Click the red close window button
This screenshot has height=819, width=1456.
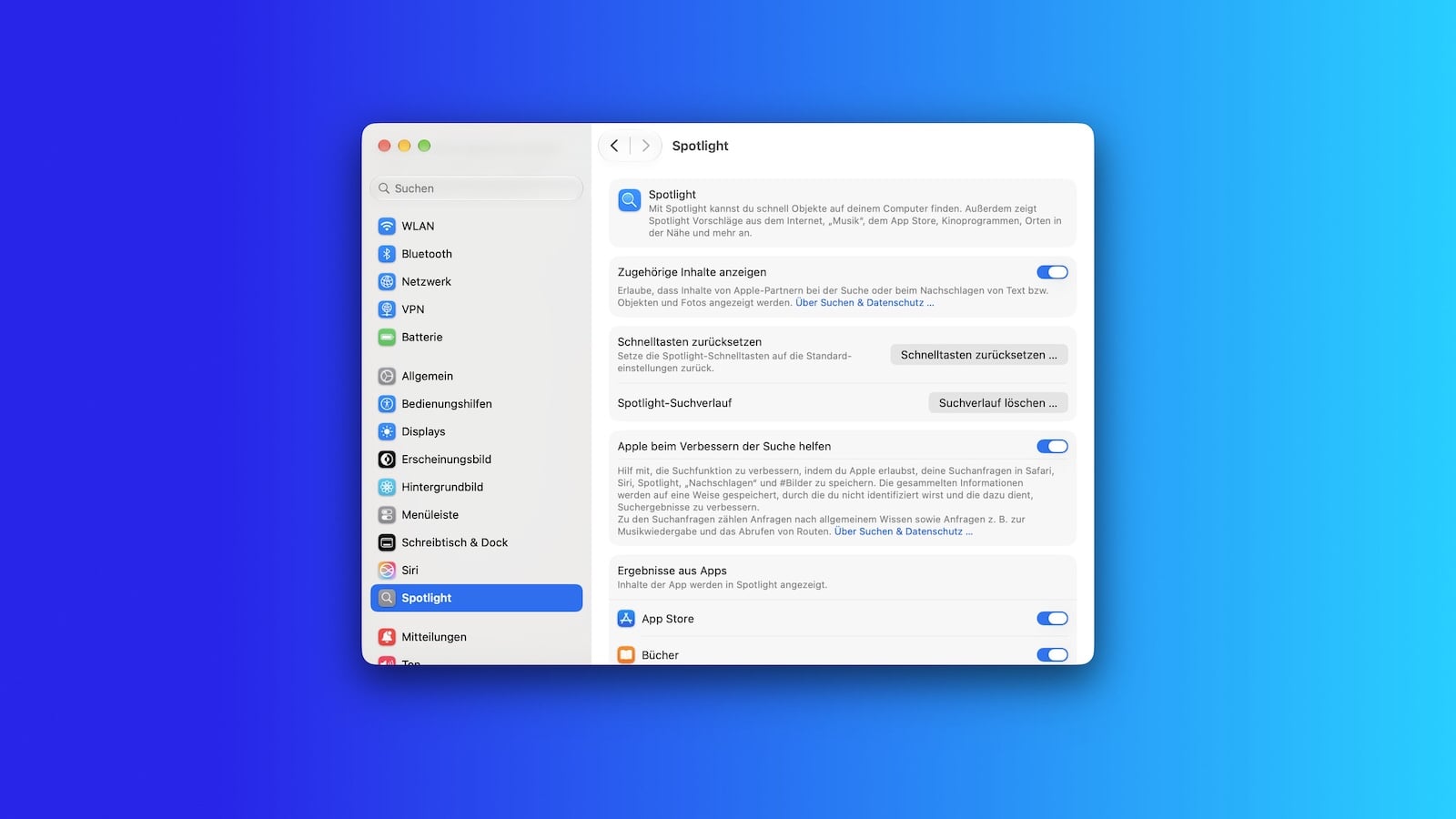(x=384, y=146)
